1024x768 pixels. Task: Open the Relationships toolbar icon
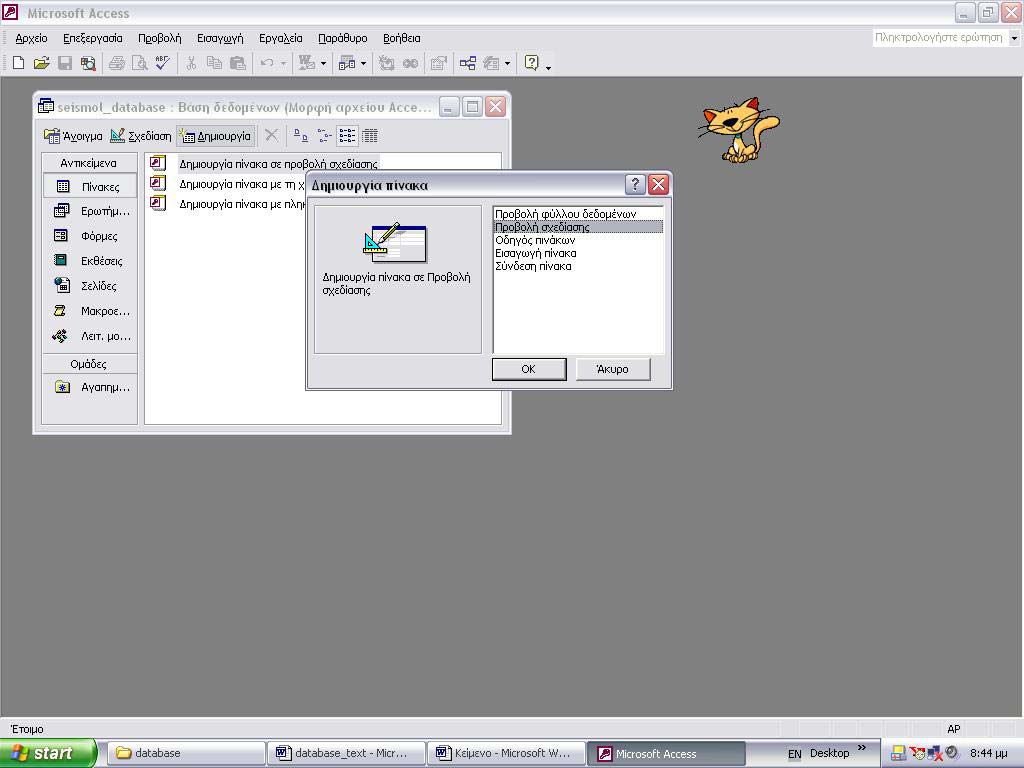tap(468, 63)
